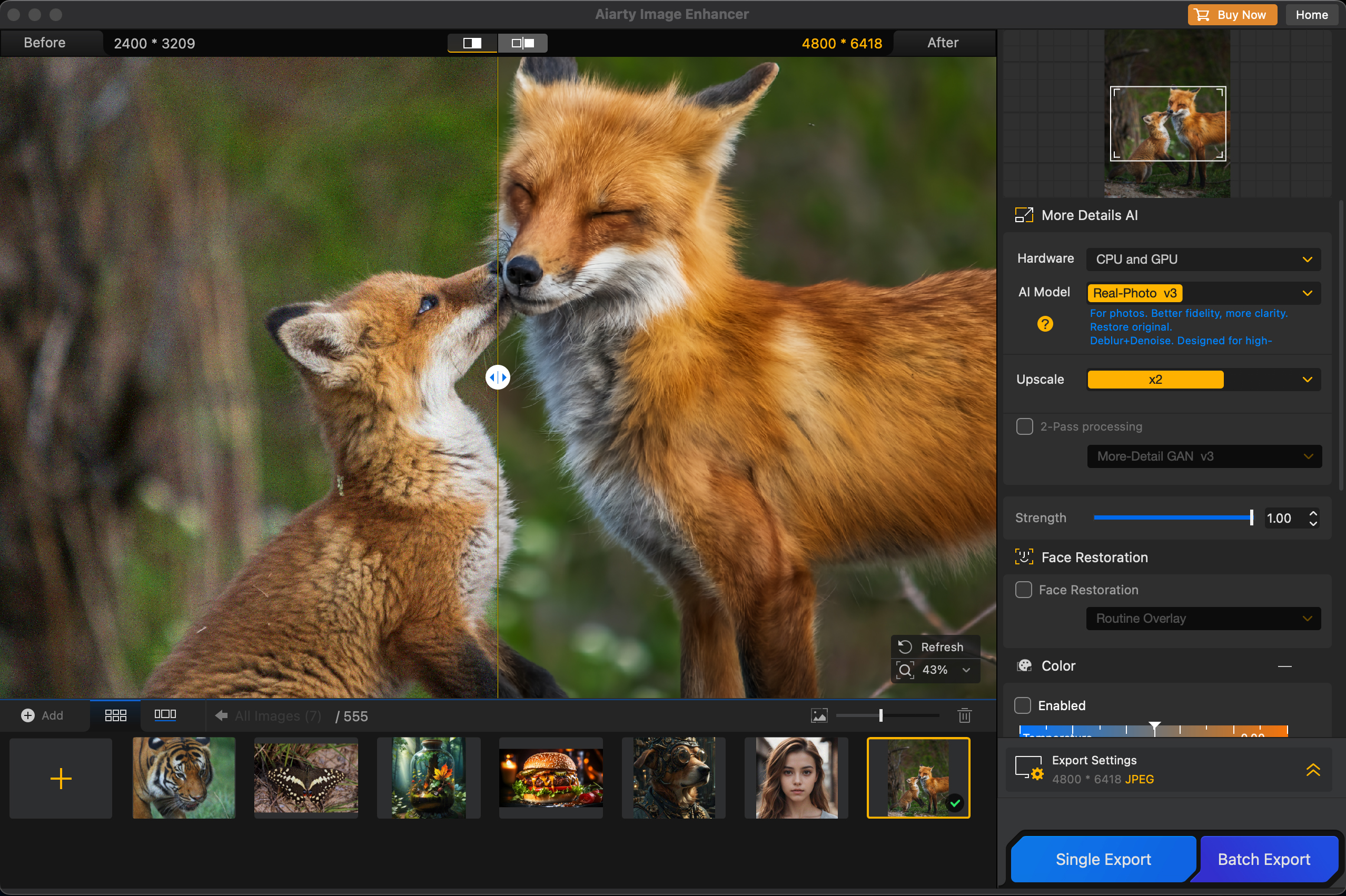1346x896 pixels.
Task: Click the help question mark near AI Model
Action: coord(1045,323)
